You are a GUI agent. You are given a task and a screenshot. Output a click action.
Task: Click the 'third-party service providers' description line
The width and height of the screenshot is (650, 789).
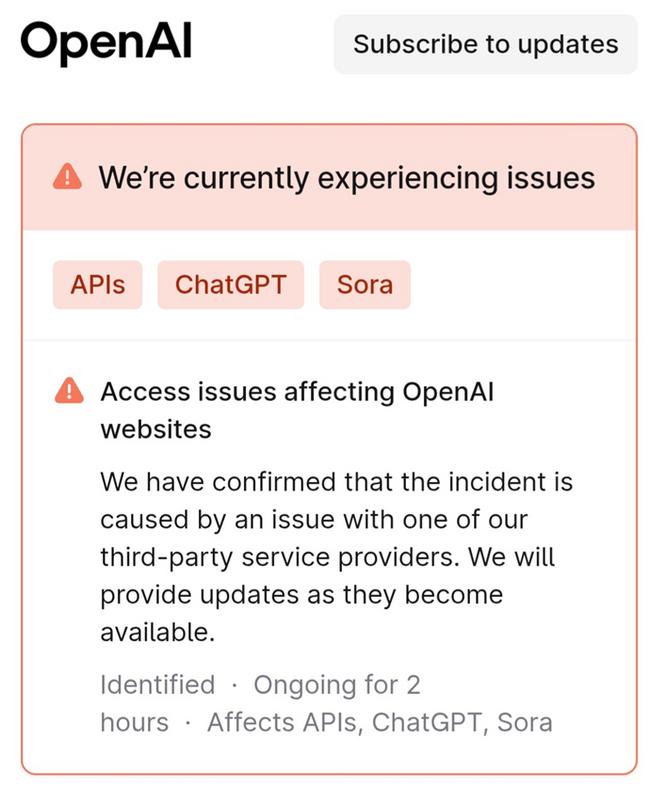(x=327, y=557)
